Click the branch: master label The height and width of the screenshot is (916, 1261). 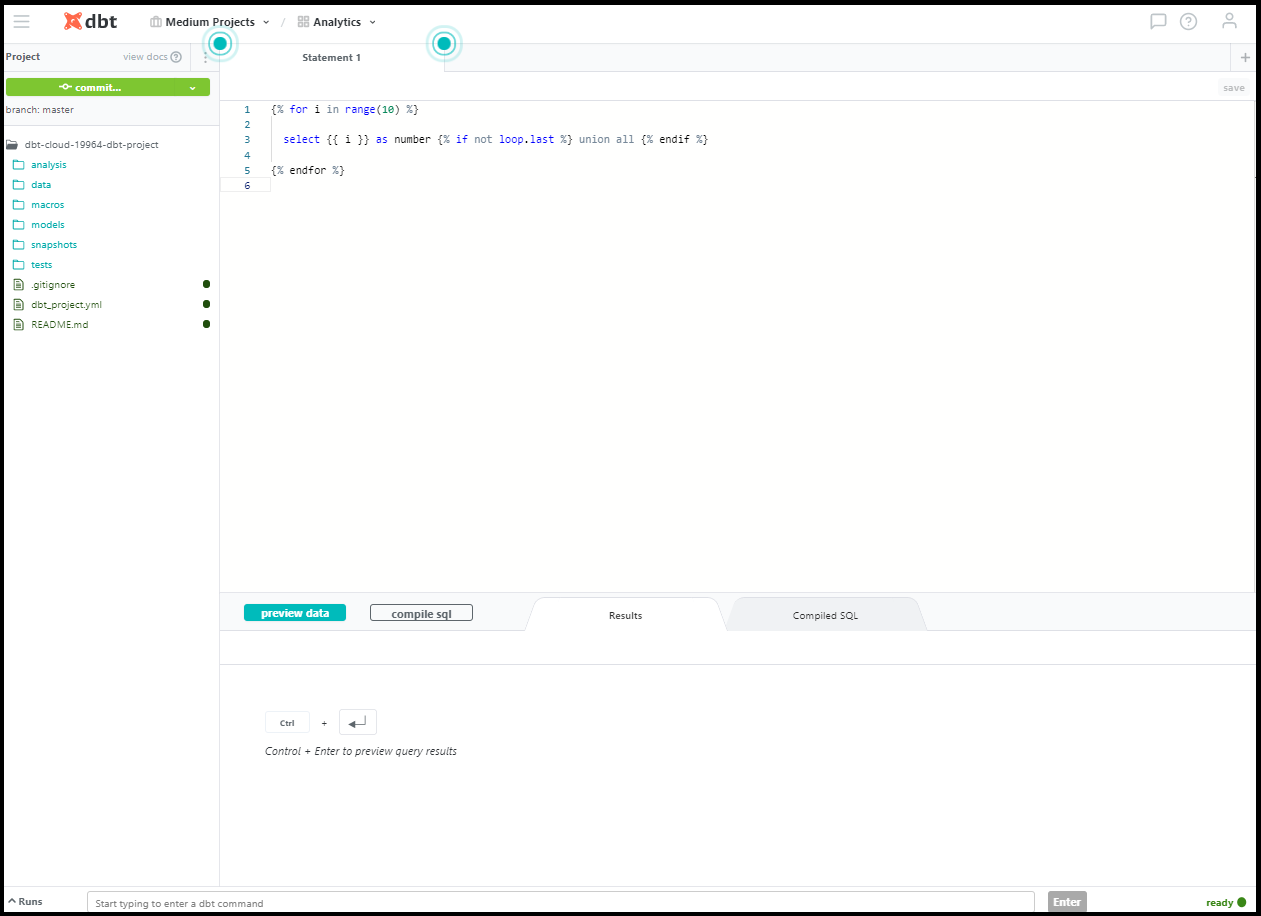39,110
